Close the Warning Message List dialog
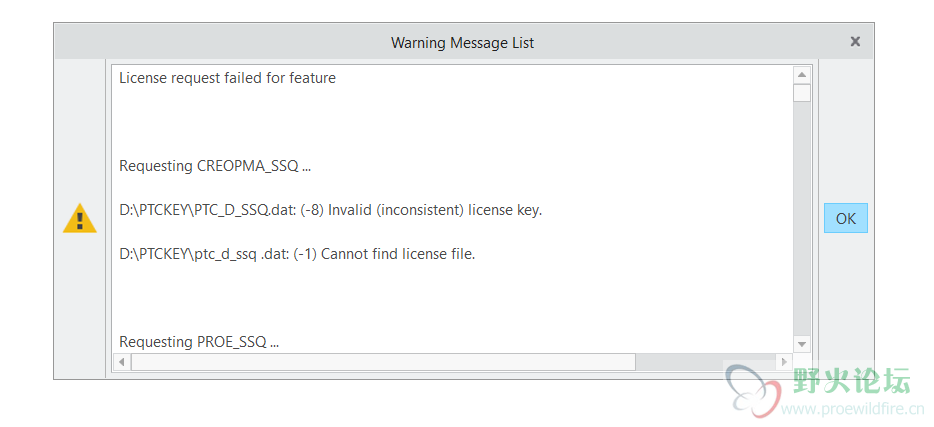Viewport: 934px width, 427px height. (855, 42)
